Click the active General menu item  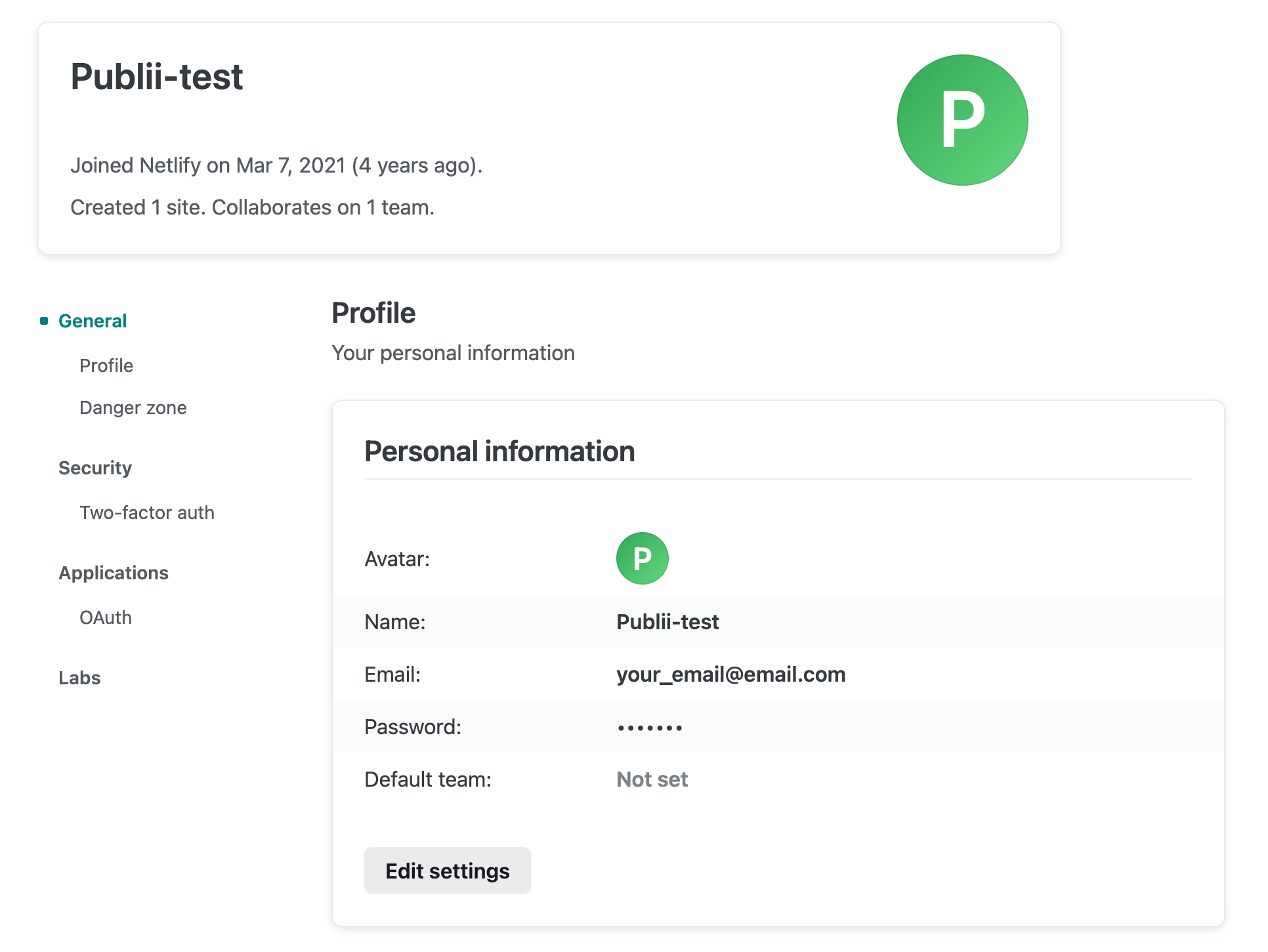[93, 321]
